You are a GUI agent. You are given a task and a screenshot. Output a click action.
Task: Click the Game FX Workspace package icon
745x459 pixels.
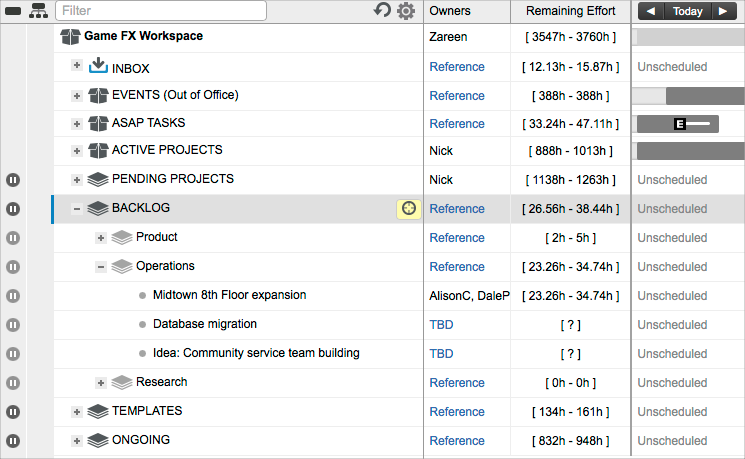tap(70, 37)
